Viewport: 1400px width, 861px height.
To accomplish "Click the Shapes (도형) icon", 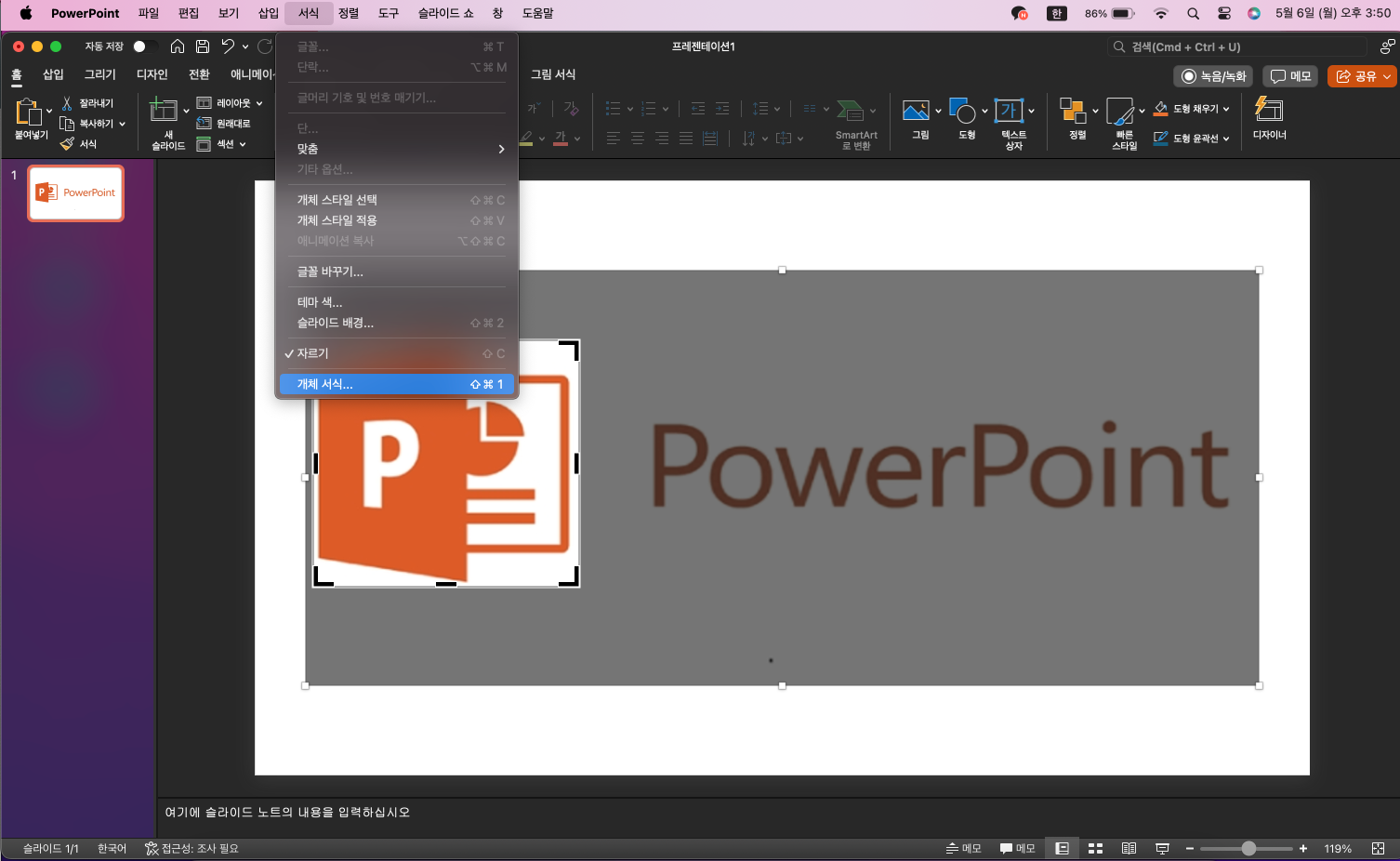I will click(x=962, y=111).
